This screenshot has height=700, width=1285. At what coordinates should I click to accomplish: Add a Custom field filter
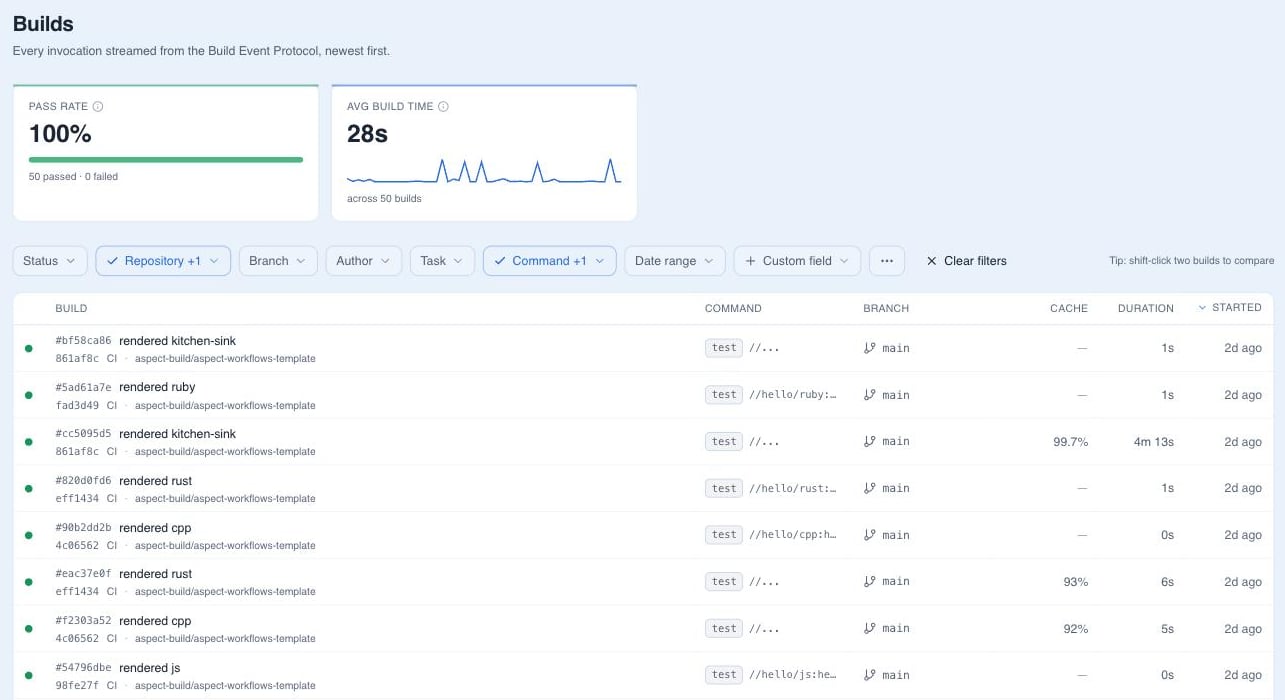pos(797,261)
